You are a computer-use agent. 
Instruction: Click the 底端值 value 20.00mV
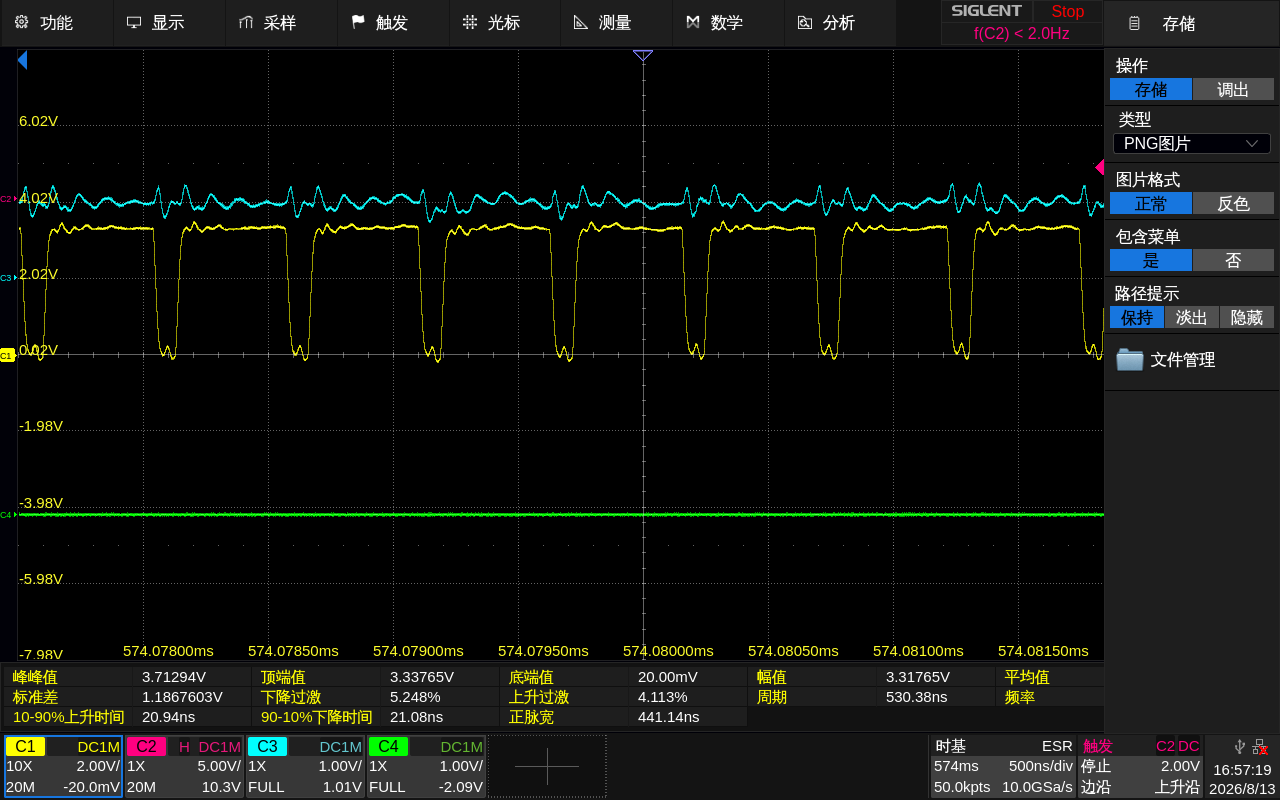point(668,677)
